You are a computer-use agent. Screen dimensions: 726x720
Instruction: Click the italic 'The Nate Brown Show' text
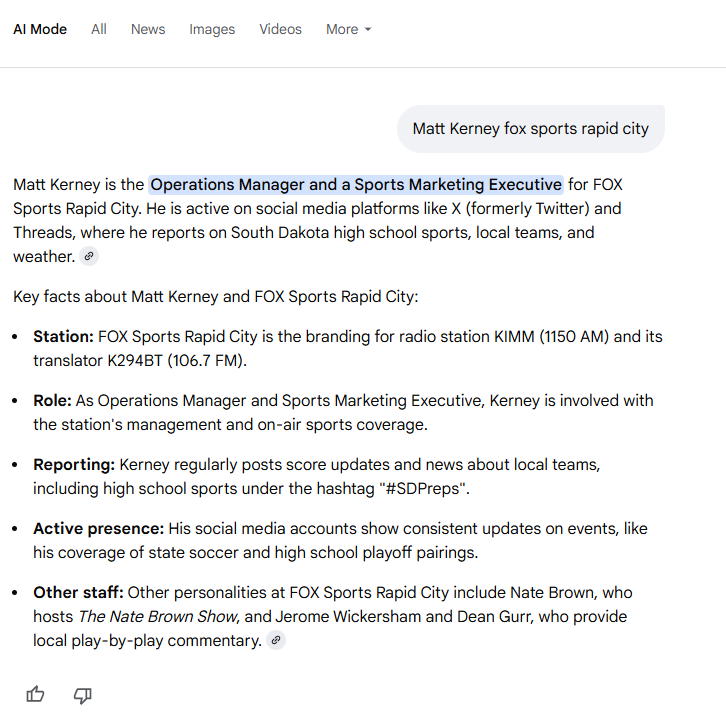coord(157,616)
